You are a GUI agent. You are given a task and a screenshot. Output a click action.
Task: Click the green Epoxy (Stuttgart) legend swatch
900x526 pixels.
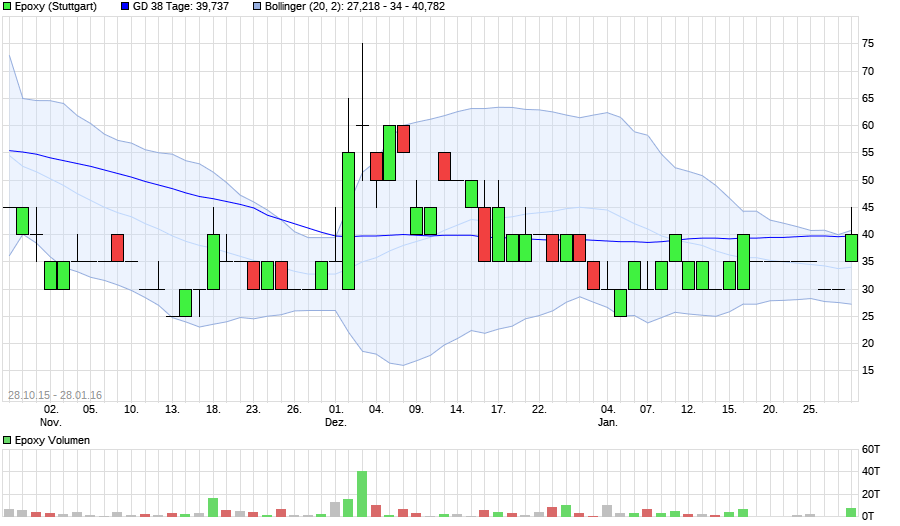coord(7,6)
